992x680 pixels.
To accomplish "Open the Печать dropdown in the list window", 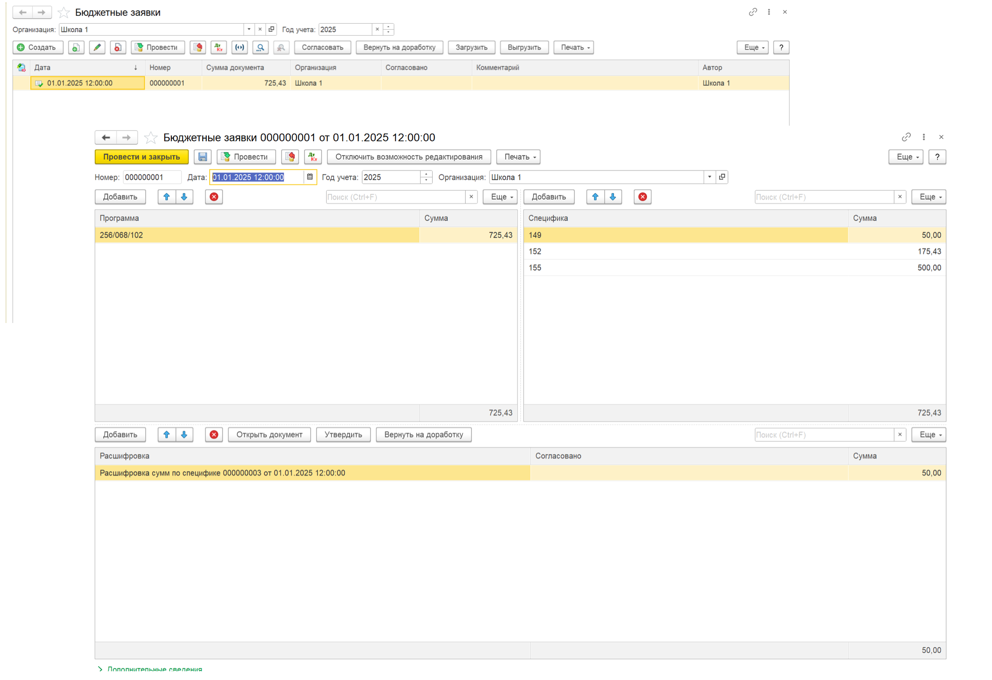I will coord(575,47).
